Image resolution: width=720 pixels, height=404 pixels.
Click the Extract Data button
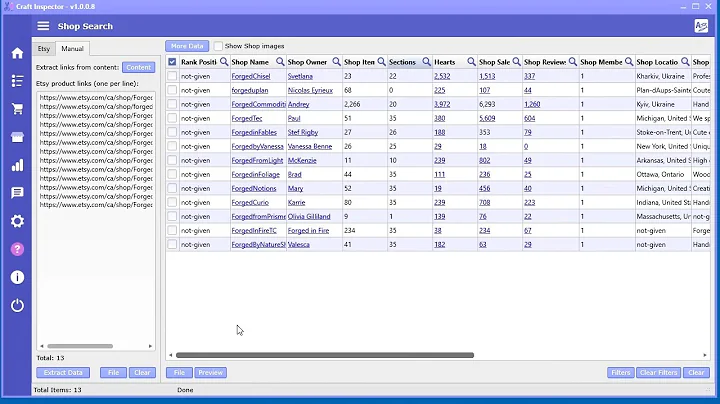(63, 372)
